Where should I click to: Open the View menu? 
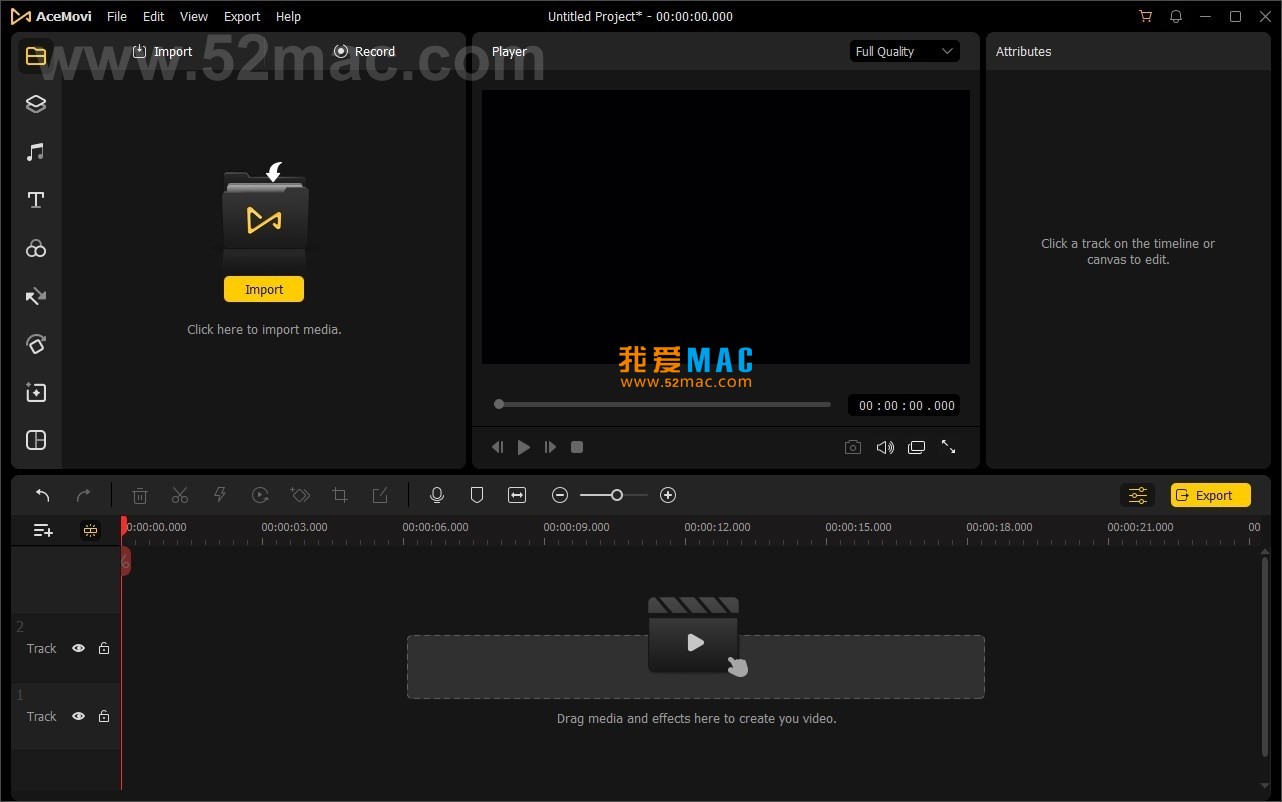tap(194, 16)
